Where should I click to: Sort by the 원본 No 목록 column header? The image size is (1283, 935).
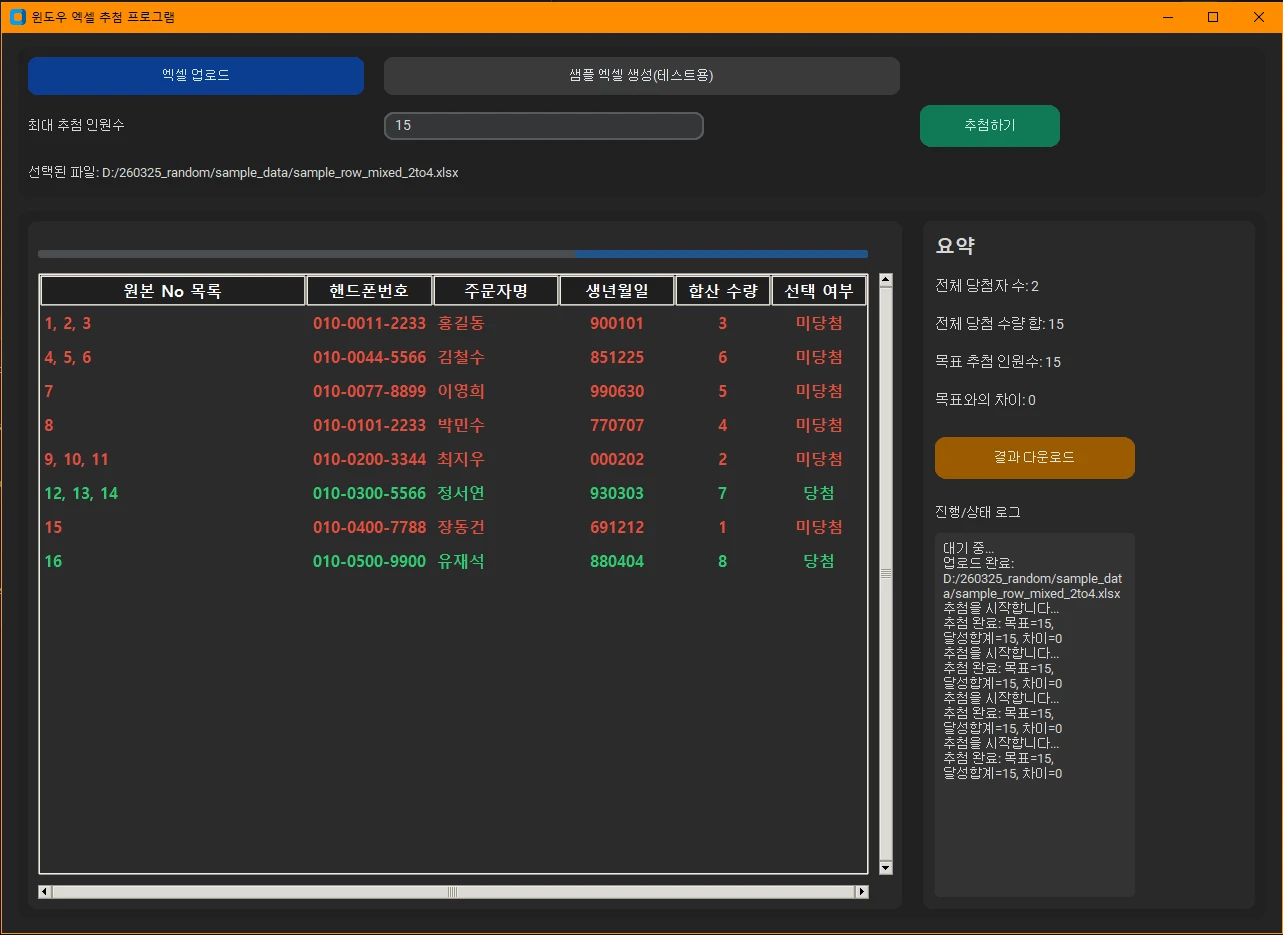(x=173, y=291)
